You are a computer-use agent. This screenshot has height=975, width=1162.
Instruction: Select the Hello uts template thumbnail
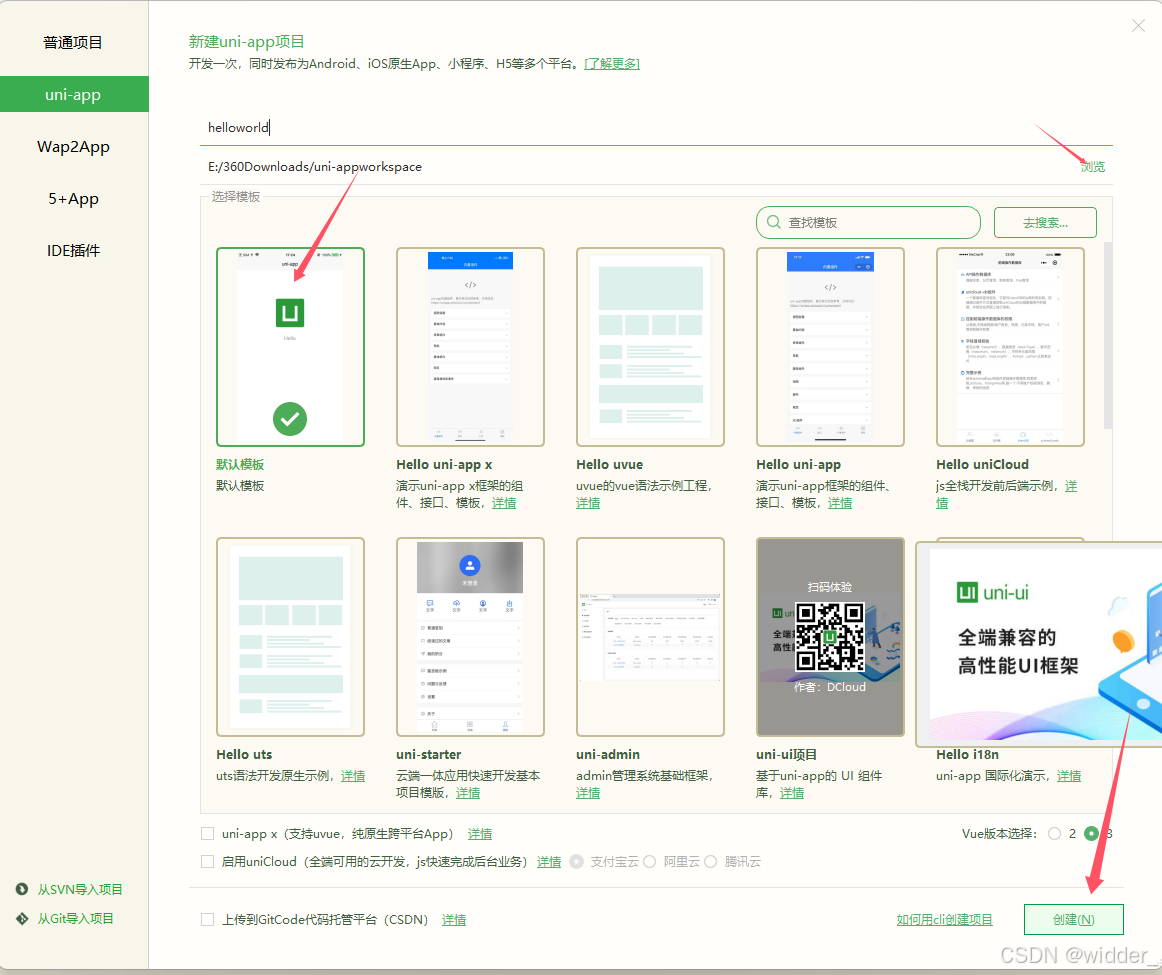290,637
